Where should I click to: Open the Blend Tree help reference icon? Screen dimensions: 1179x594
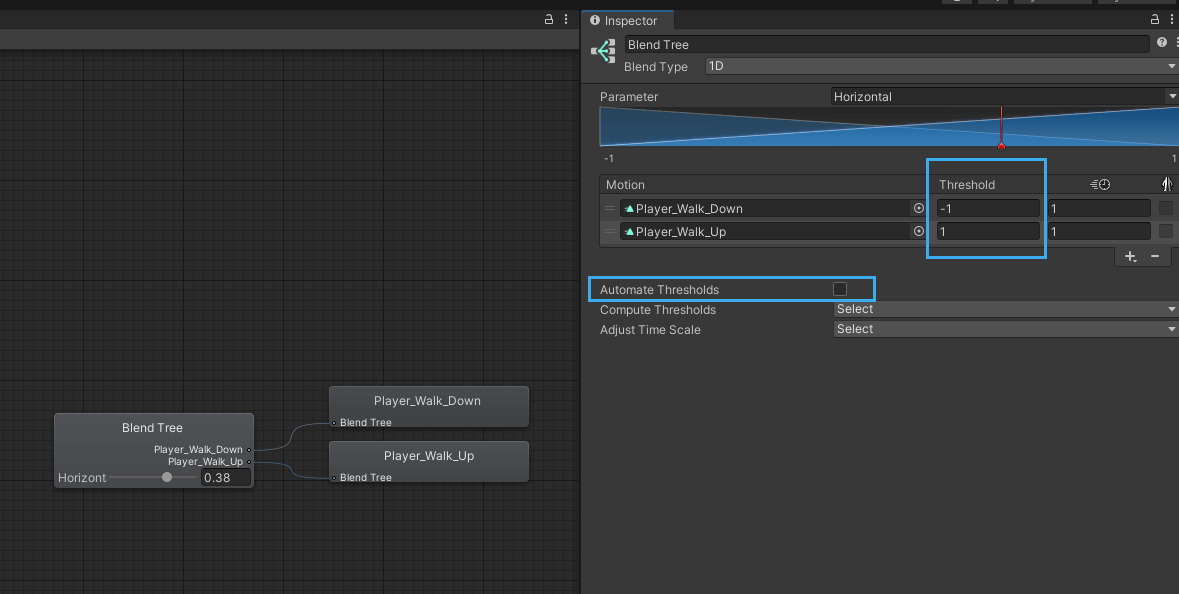point(1162,43)
